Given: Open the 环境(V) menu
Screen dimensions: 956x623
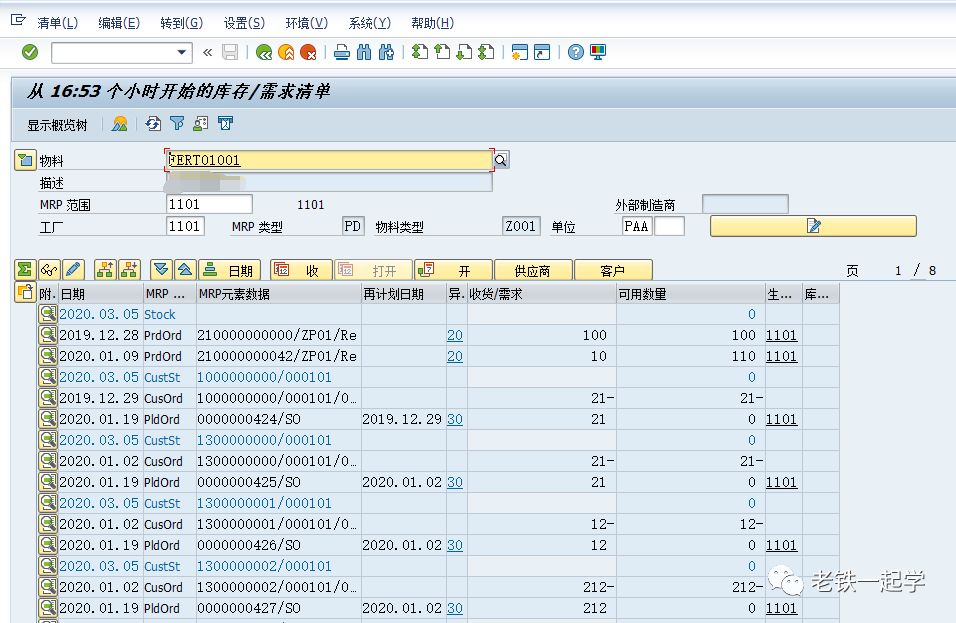Looking at the screenshot, I should [x=307, y=23].
